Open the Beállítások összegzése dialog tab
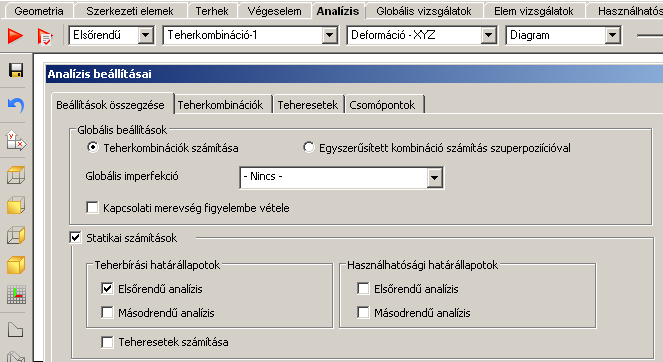The height and width of the screenshot is (362, 663). pyautogui.click(x=111, y=104)
